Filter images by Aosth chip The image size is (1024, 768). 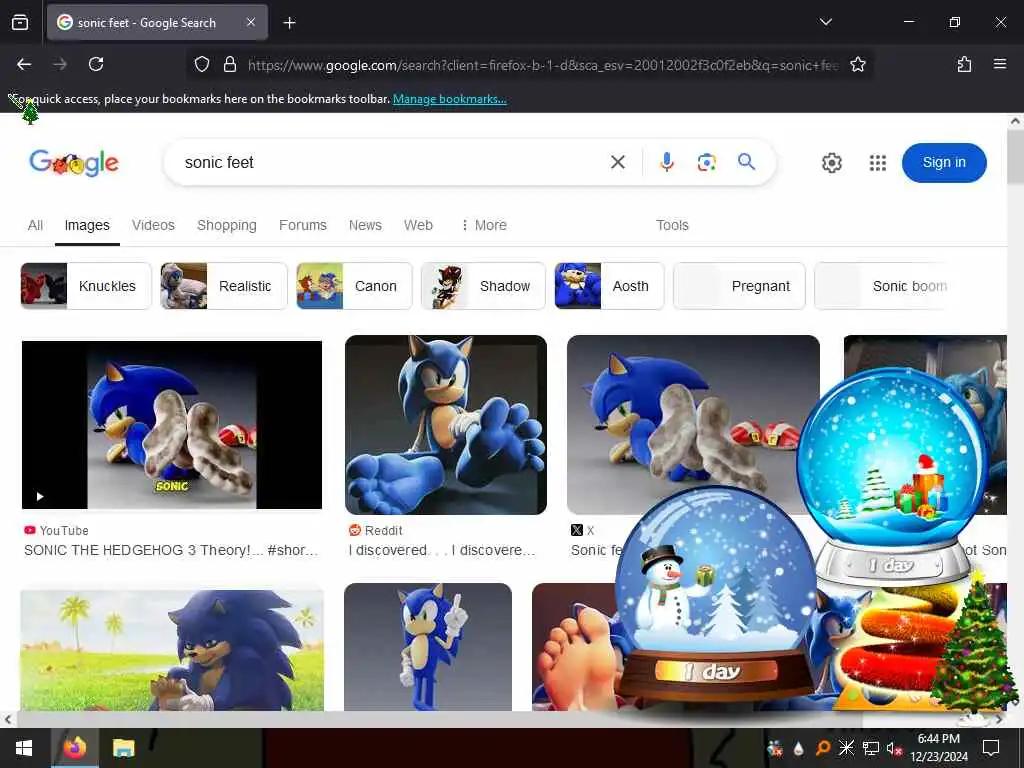click(609, 286)
